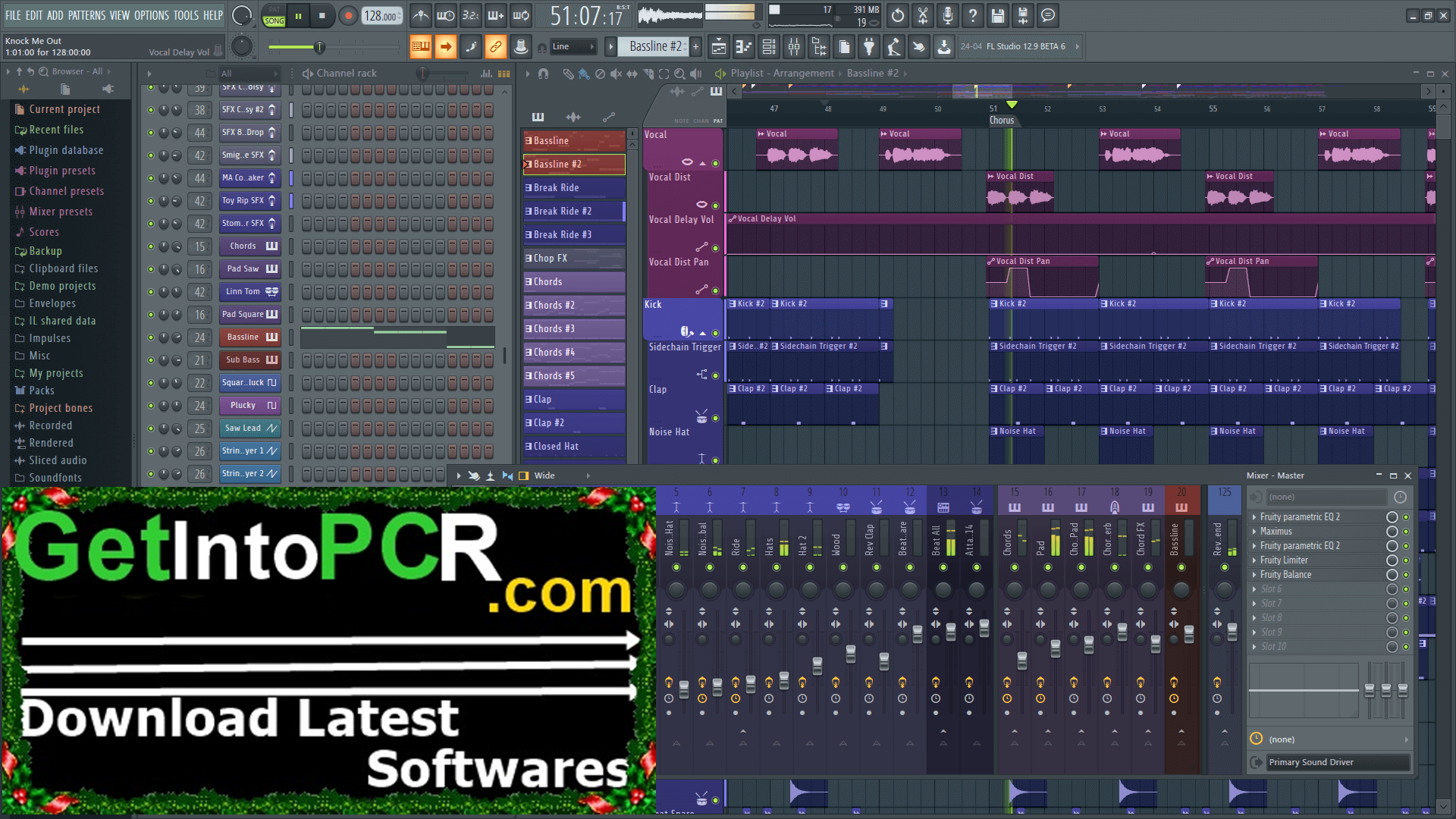Select the playlist mute tool
Image resolution: width=1456 pixels, height=819 pixels.
click(616, 74)
